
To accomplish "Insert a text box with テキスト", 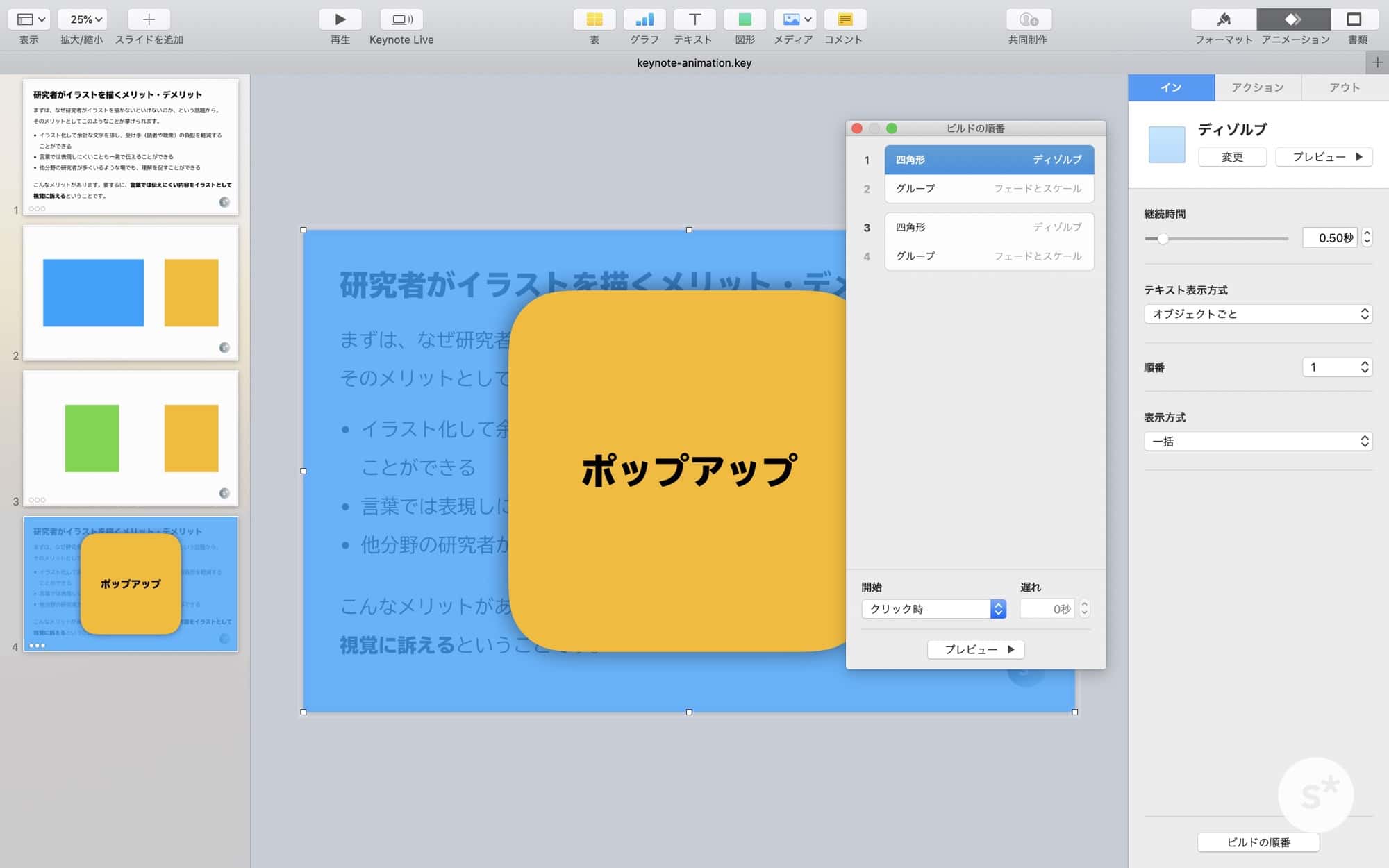I will point(694,19).
